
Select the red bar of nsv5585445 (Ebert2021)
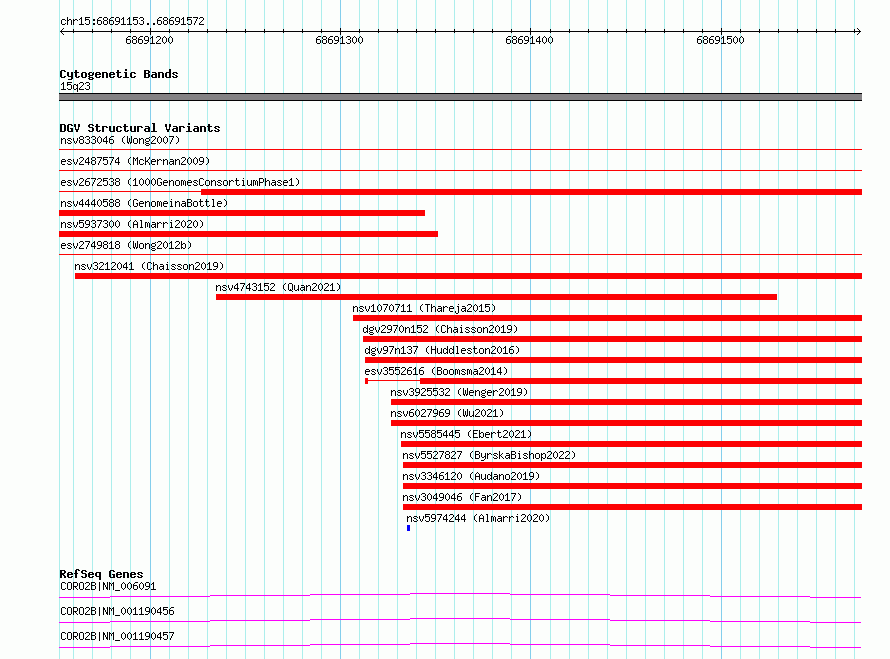[x=631, y=444]
